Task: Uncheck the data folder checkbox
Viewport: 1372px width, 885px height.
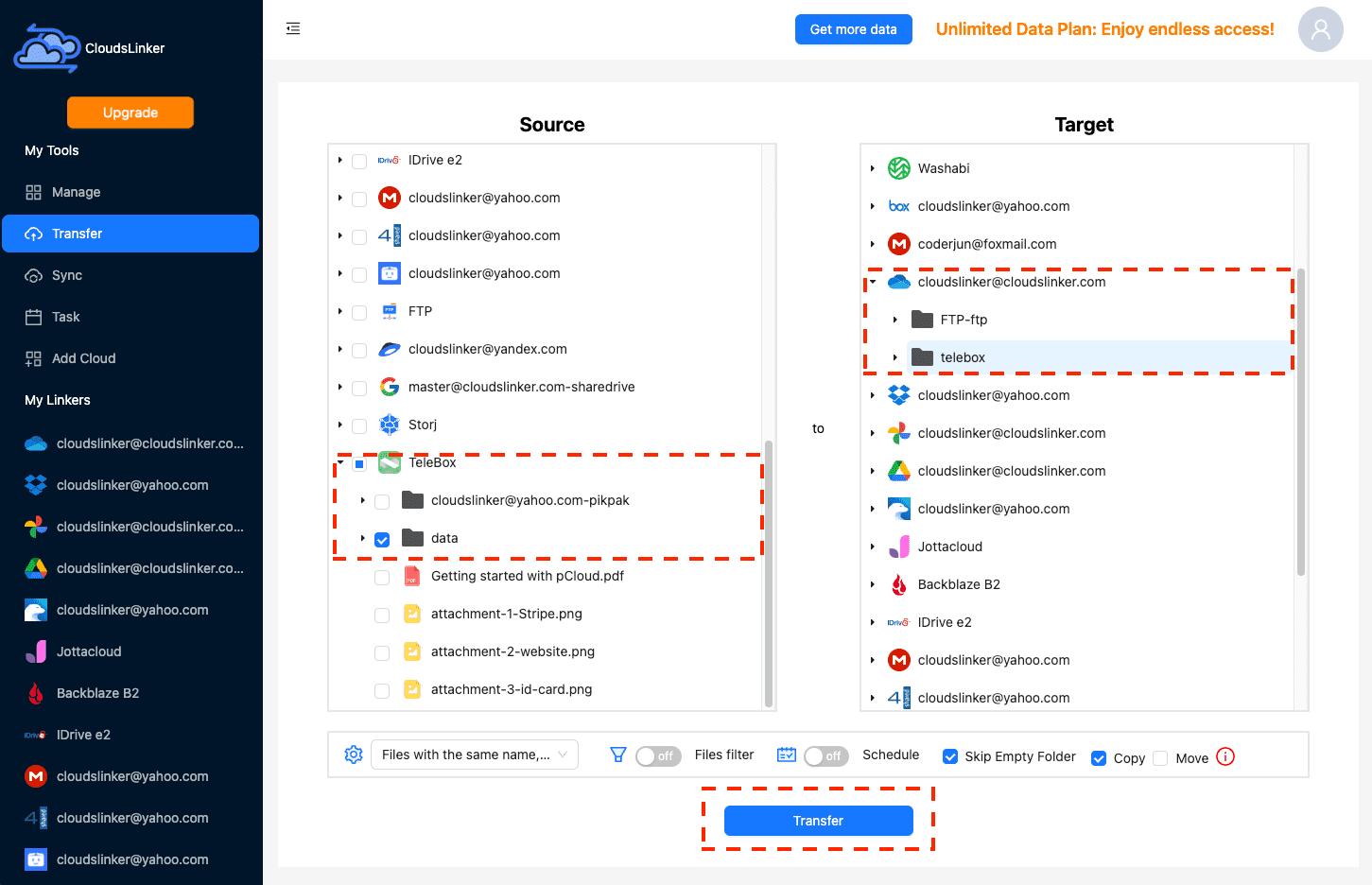Action: click(382, 540)
